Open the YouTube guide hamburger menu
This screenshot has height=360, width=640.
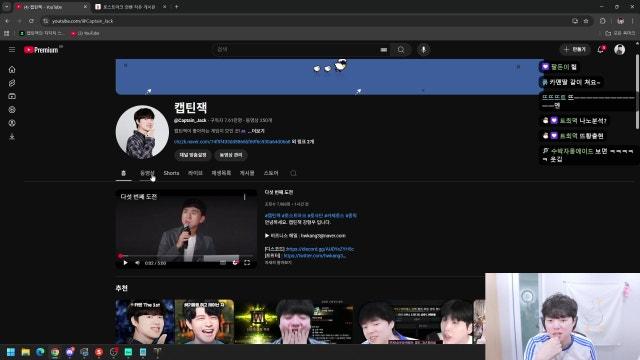12,49
